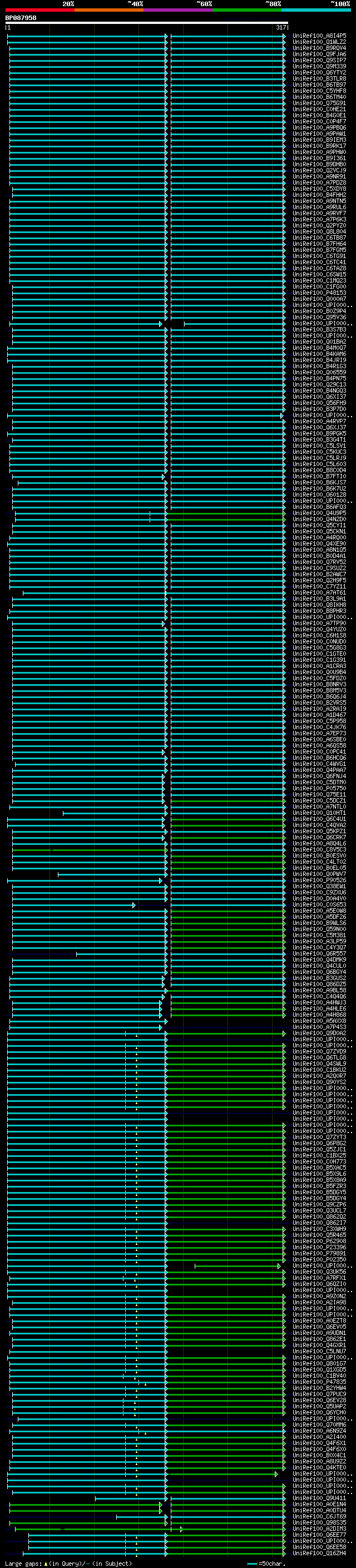356x1568 pixels.
Task: Click the purple ~60% identity legend bar
Action: click(x=177, y=10)
